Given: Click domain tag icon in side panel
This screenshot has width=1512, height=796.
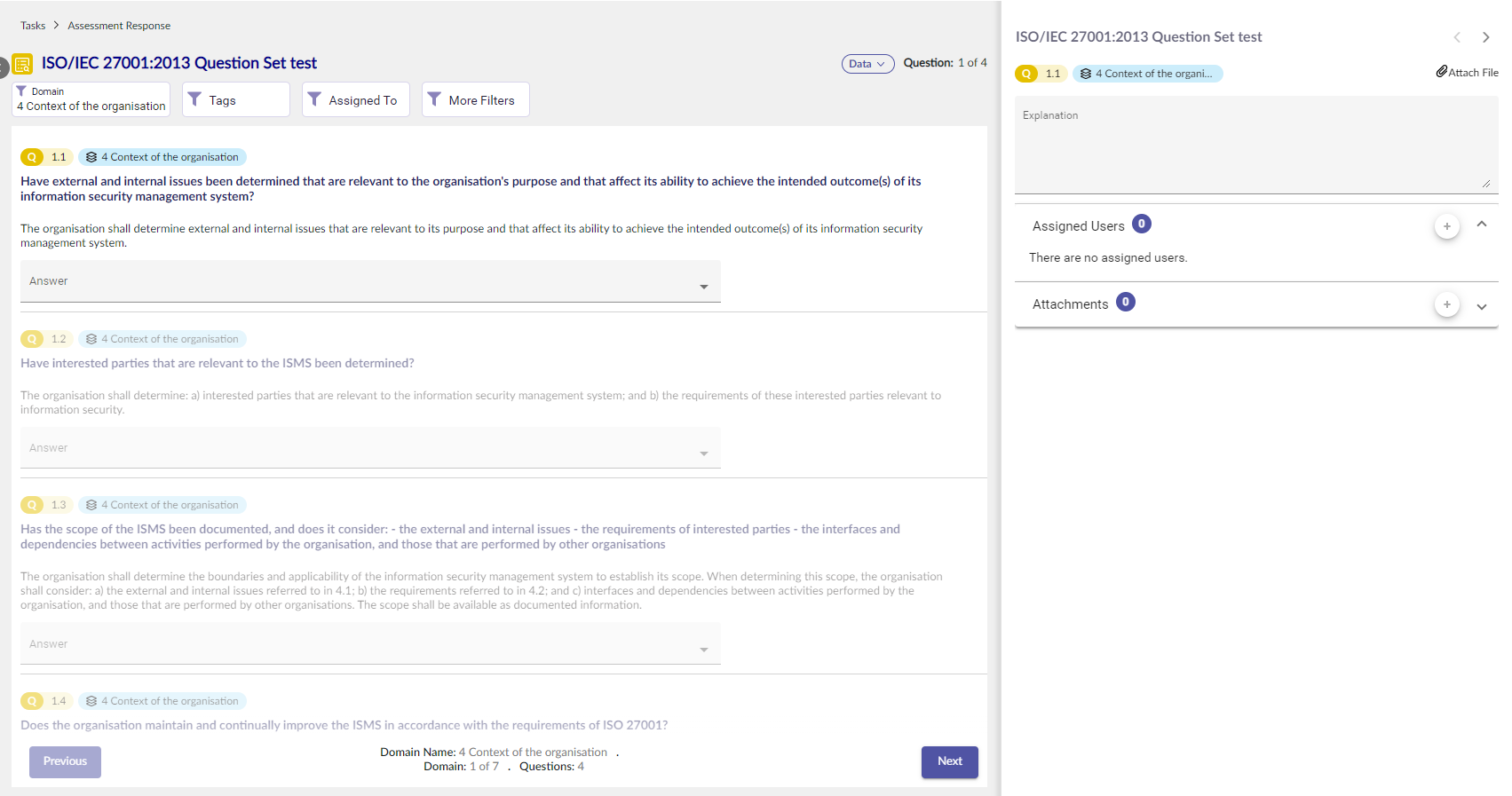Looking at the screenshot, I should pyautogui.click(x=1086, y=74).
